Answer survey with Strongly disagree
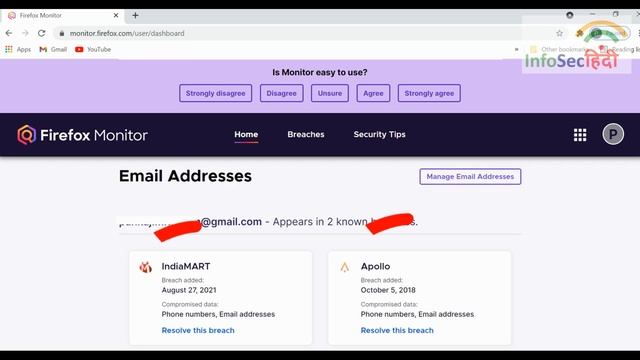 pos(216,93)
